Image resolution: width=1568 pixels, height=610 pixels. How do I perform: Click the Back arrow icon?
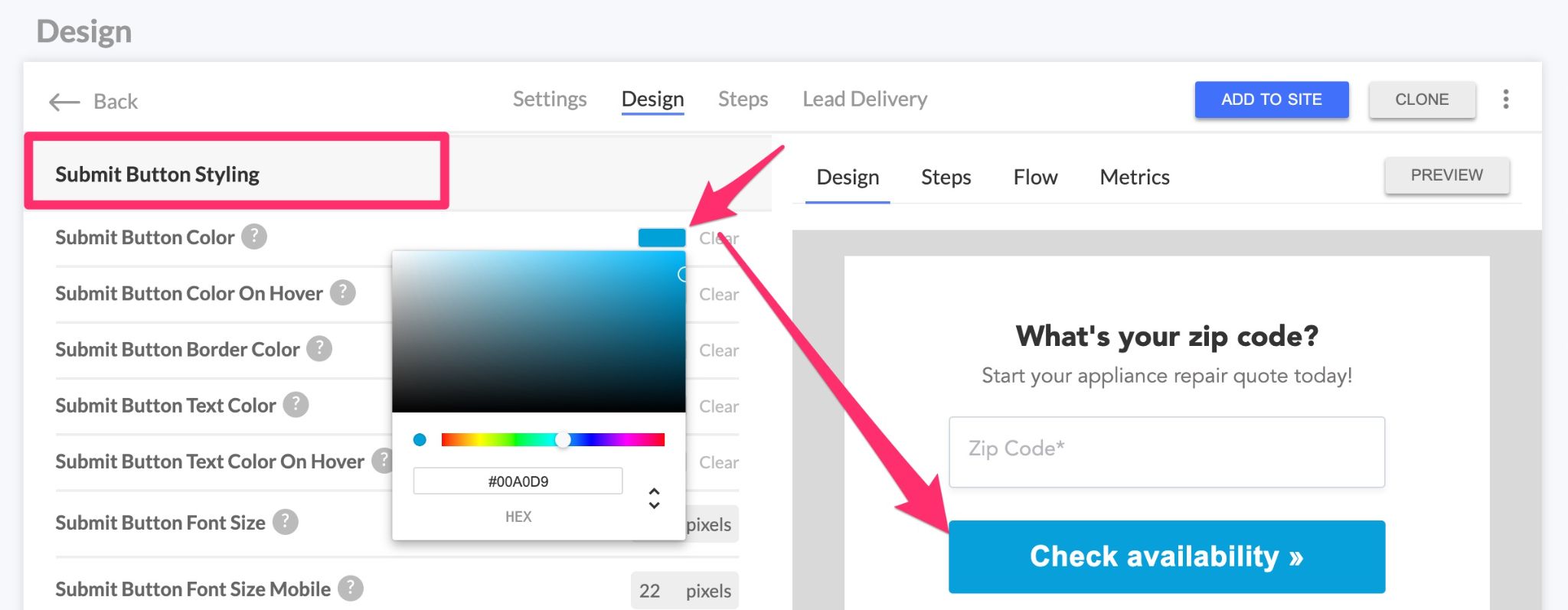tap(64, 102)
